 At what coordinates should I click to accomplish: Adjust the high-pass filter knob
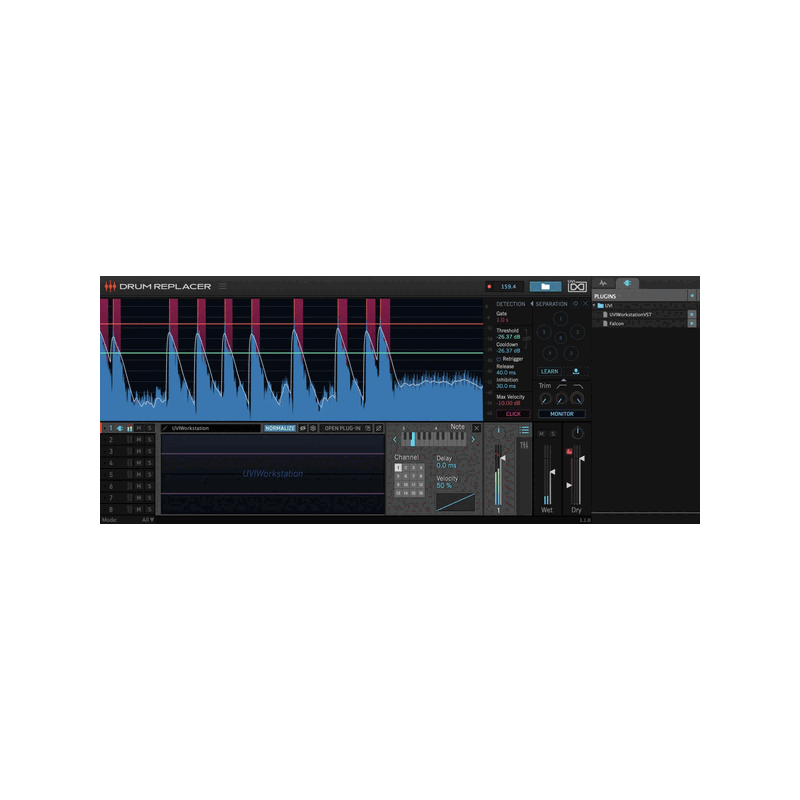click(x=561, y=399)
